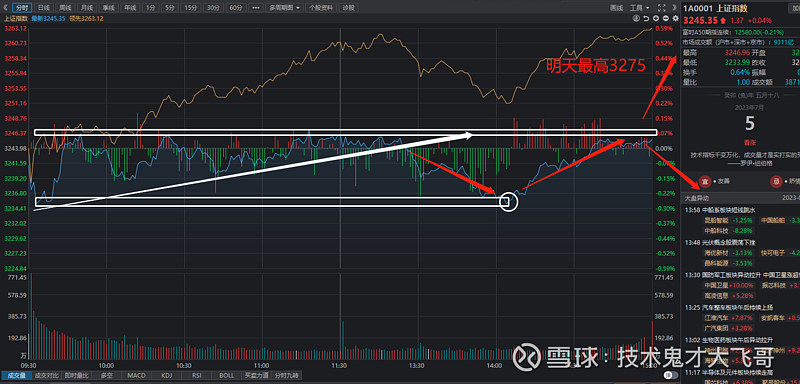Open the 诊股 diagnosis button
Screen dimensions: 800x384
click(x=348, y=8)
